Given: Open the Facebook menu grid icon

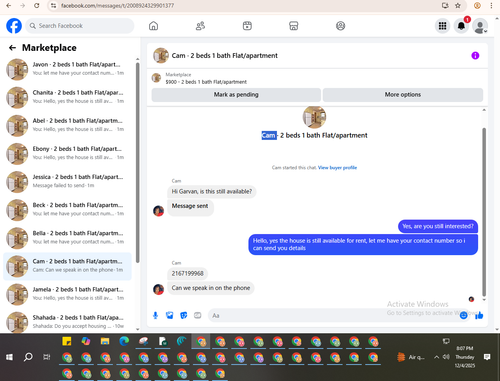Looking at the screenshot, I should (442, 26).
